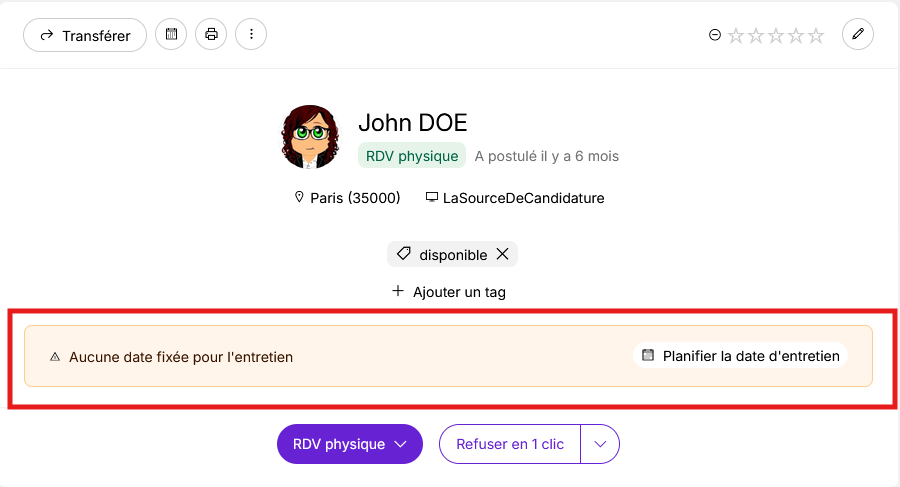
Task: Click Refuser en 1 clic button
Action: point(510,444)
